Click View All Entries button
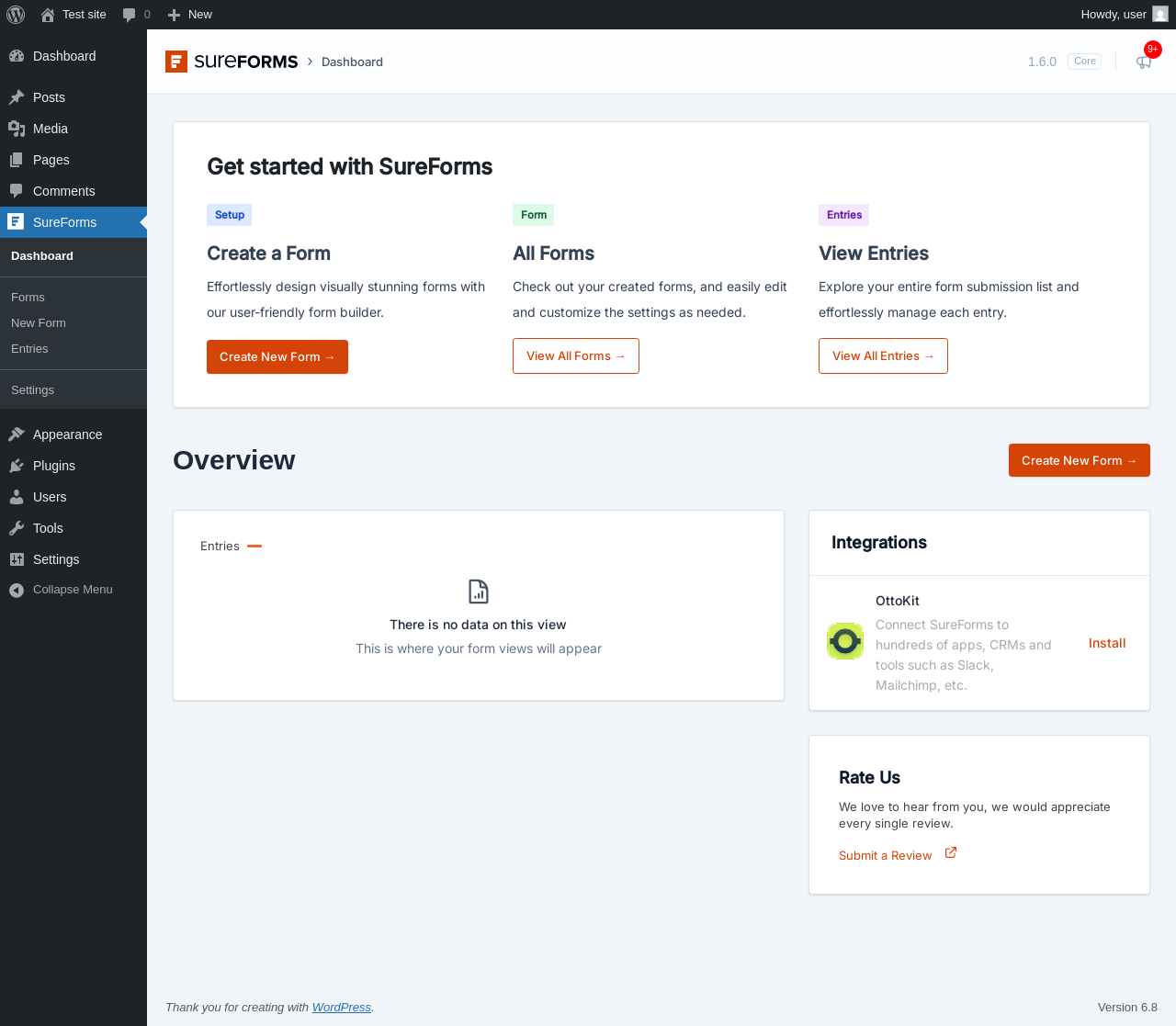 point(883,356)
